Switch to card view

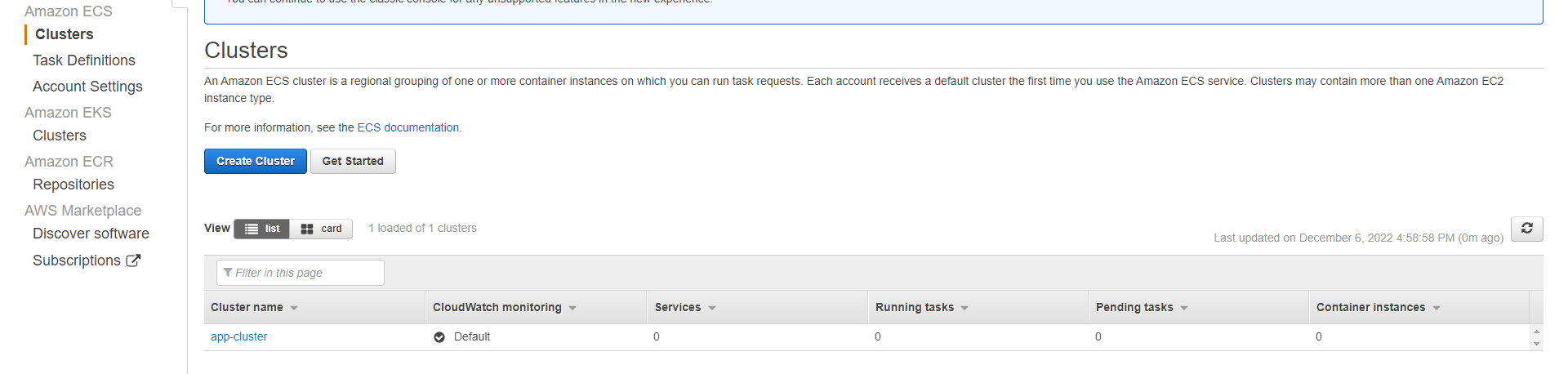coord(321,229)
